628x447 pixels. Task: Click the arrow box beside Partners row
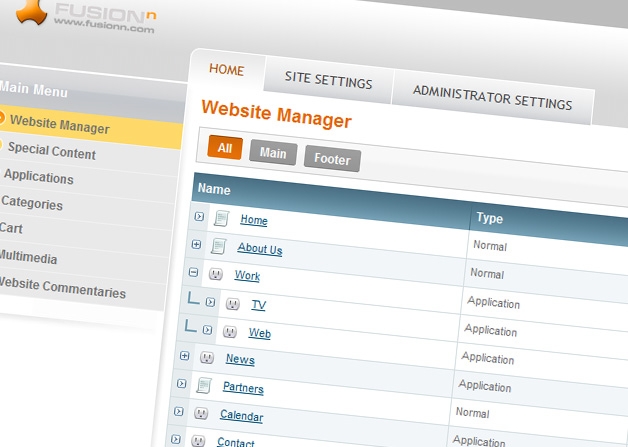coord(181,383)
